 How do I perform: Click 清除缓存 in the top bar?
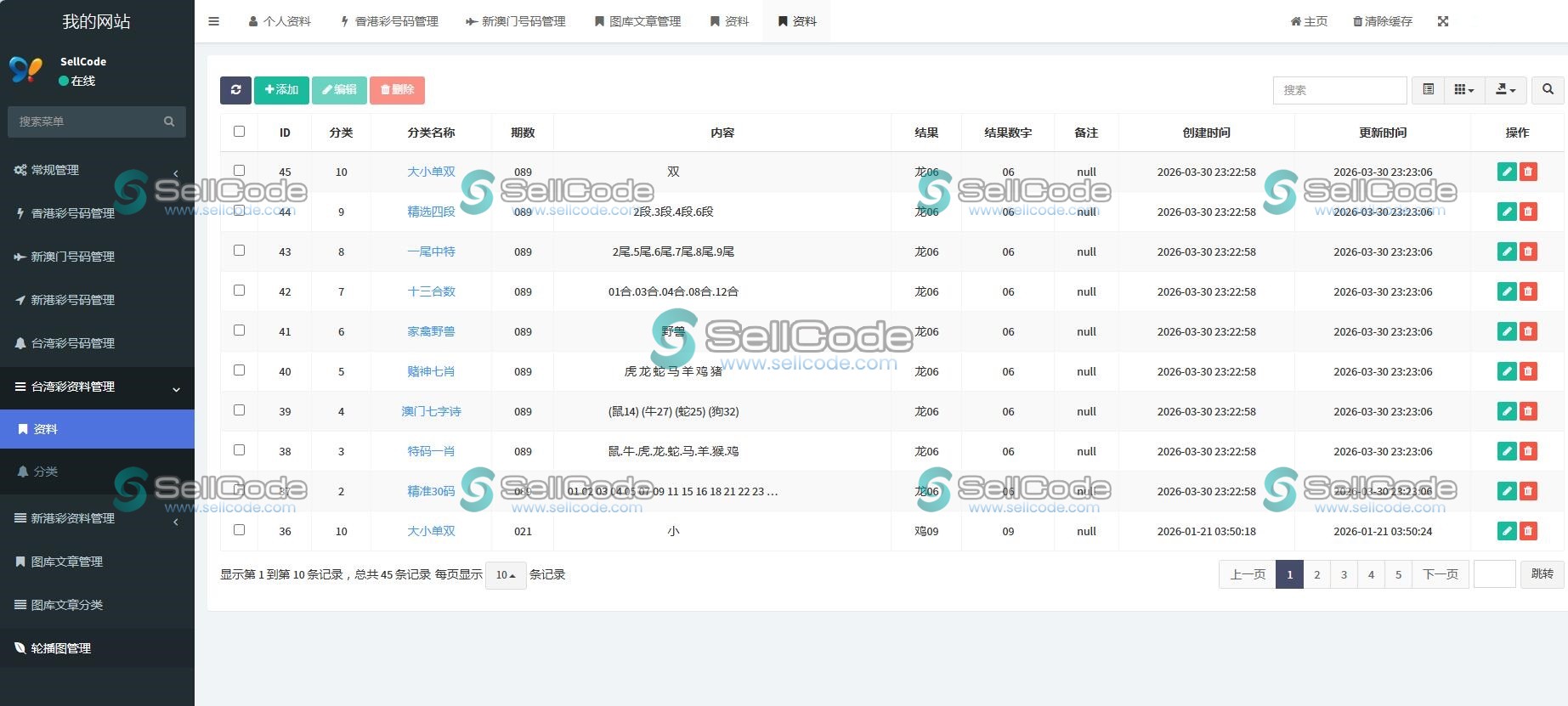[1383, 21]
